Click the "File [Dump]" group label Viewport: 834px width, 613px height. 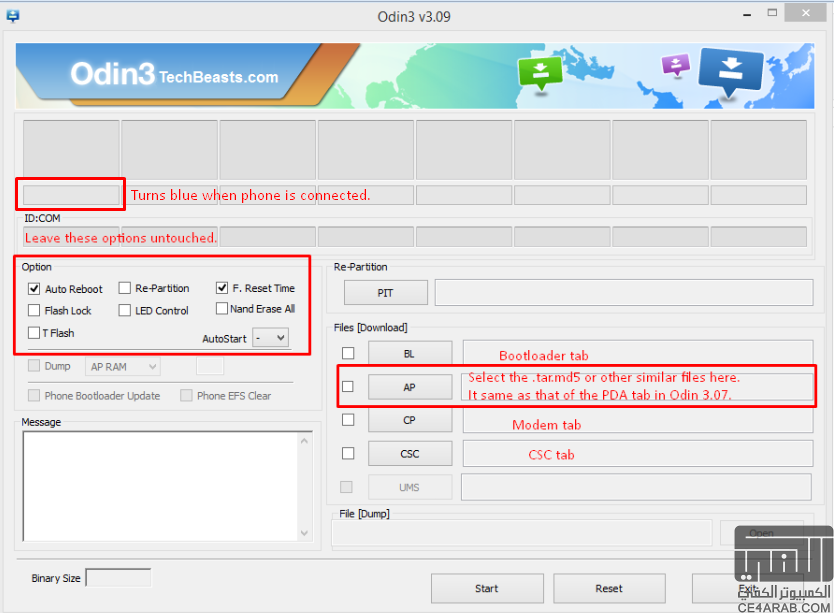click(364, 513)
